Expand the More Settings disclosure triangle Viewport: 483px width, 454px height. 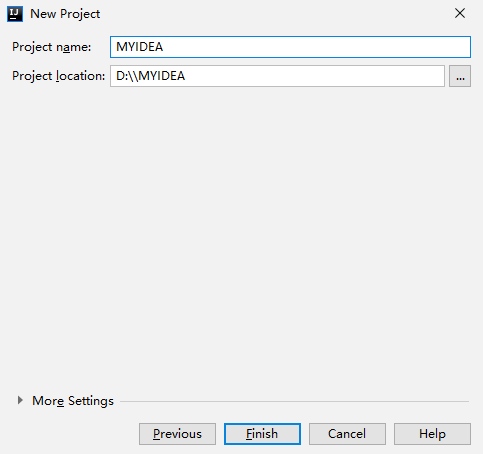pyautogui.click(x=20, y=400)
